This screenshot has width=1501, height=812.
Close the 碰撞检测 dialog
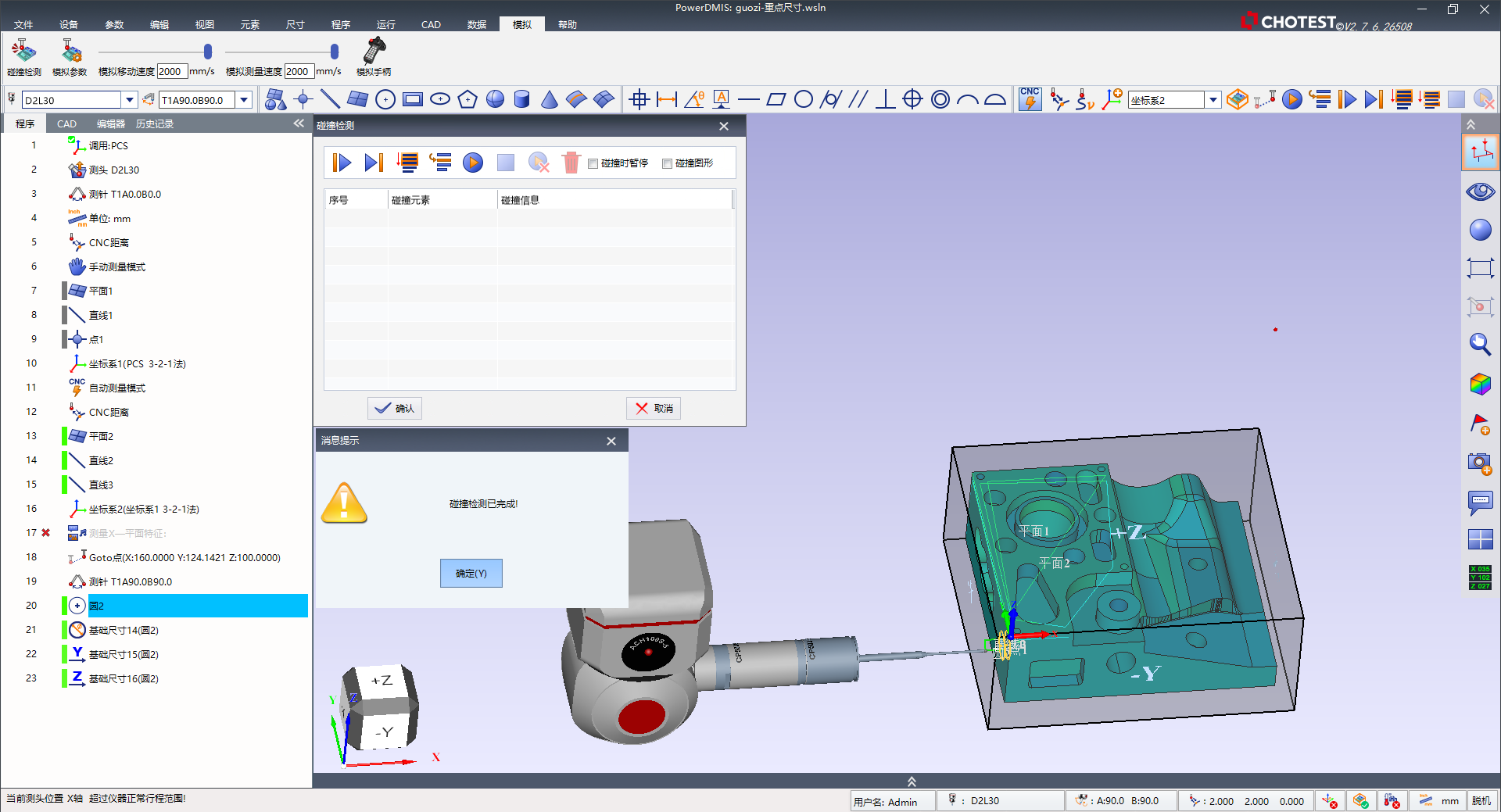click(724, 126)
